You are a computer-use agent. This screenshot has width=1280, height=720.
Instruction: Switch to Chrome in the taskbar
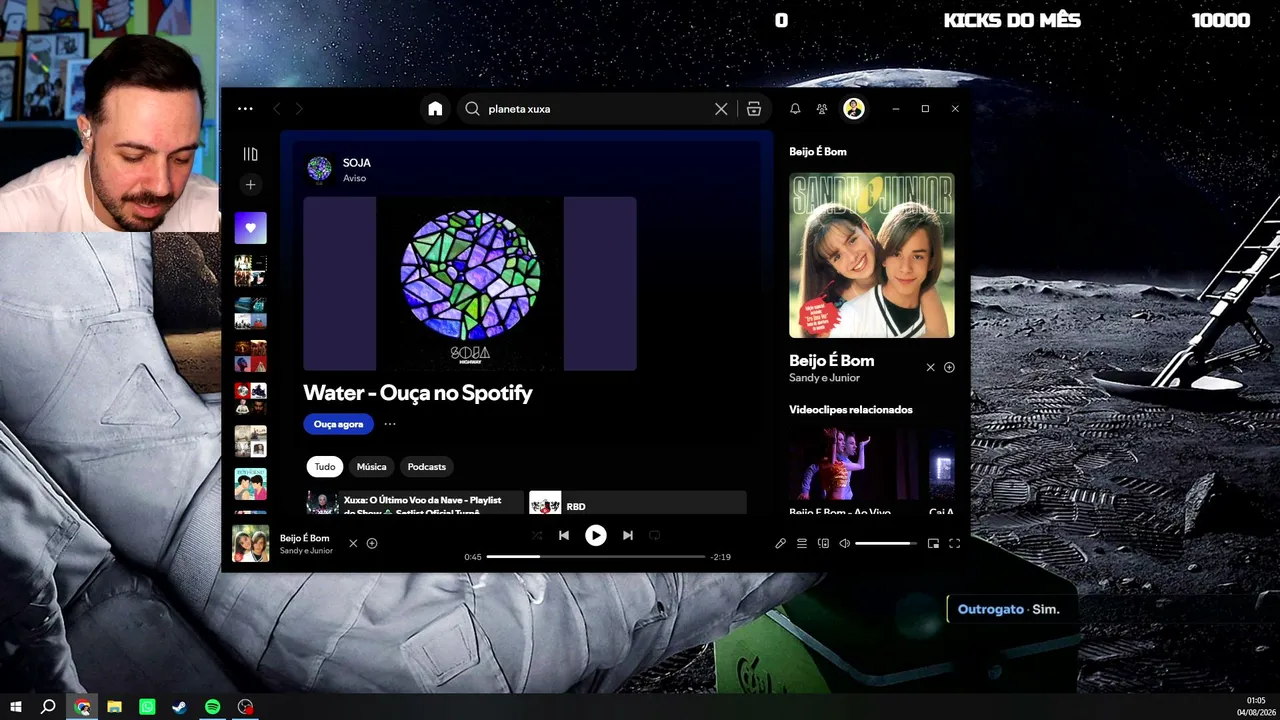(82, 707)
